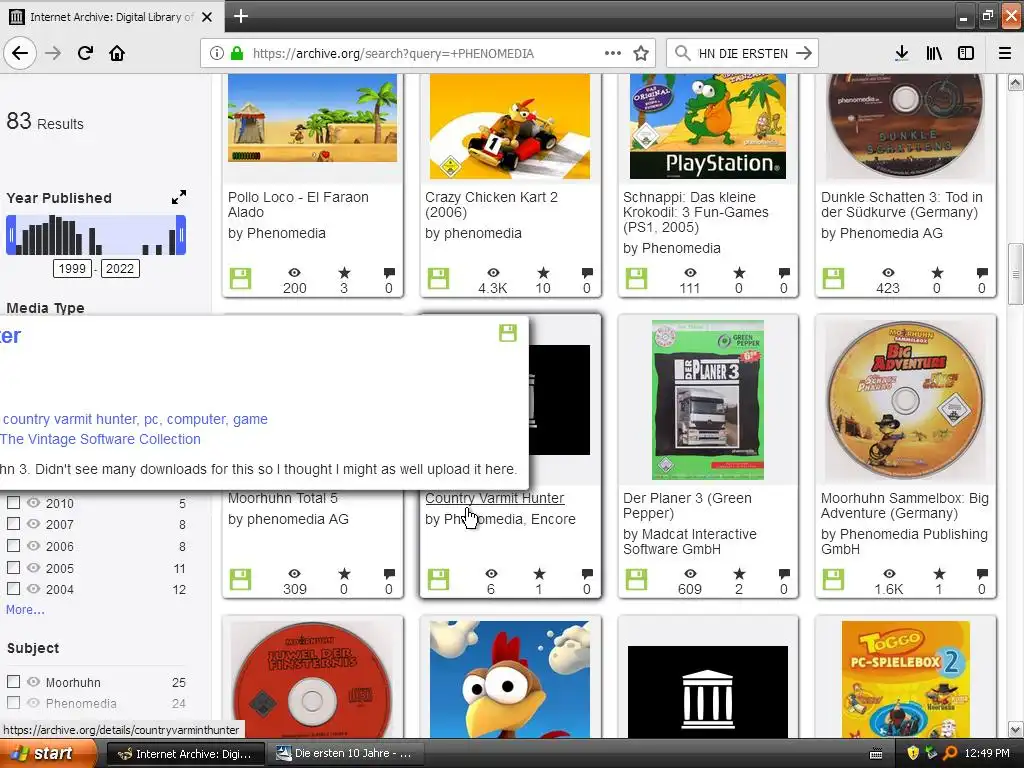The image size is (1024, 768).
Task: Grab the left year range handle
Action: (x=11, y=235)
